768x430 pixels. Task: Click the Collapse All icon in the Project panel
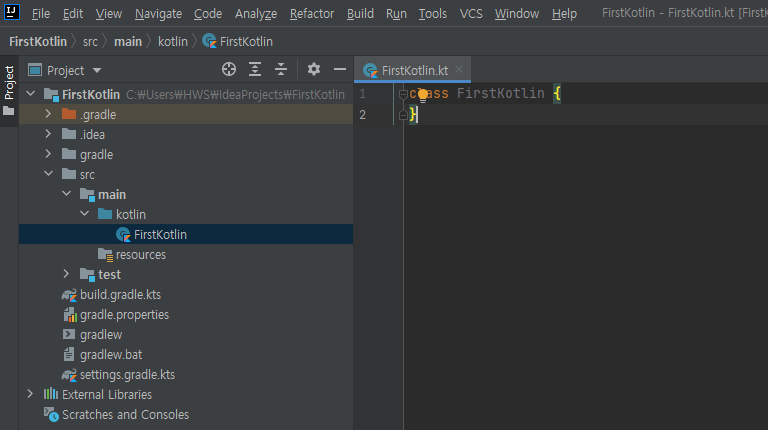[x=281, y=70]
